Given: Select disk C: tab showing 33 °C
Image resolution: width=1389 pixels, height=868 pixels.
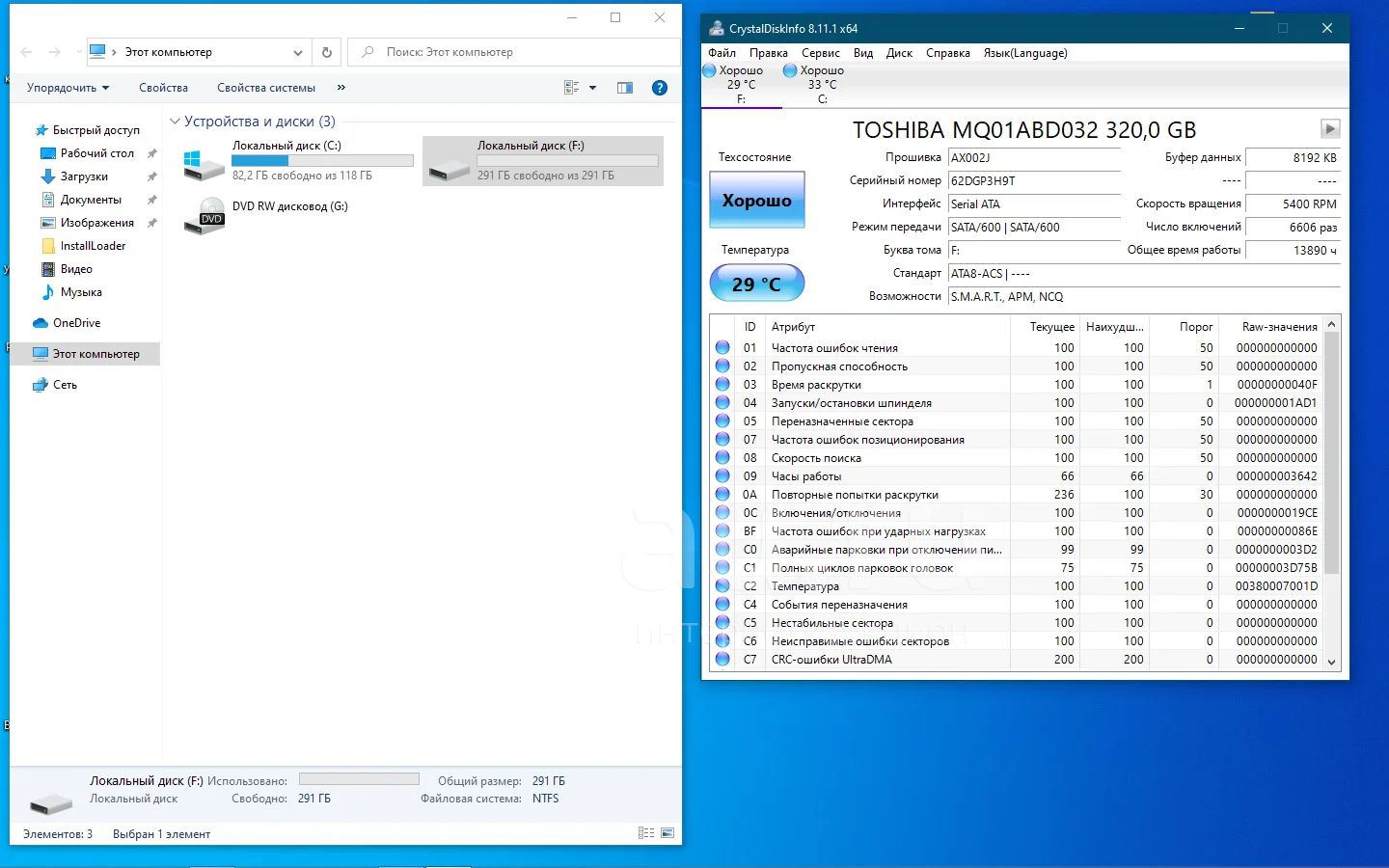Looking at the screenshot, I should (822, 85).
